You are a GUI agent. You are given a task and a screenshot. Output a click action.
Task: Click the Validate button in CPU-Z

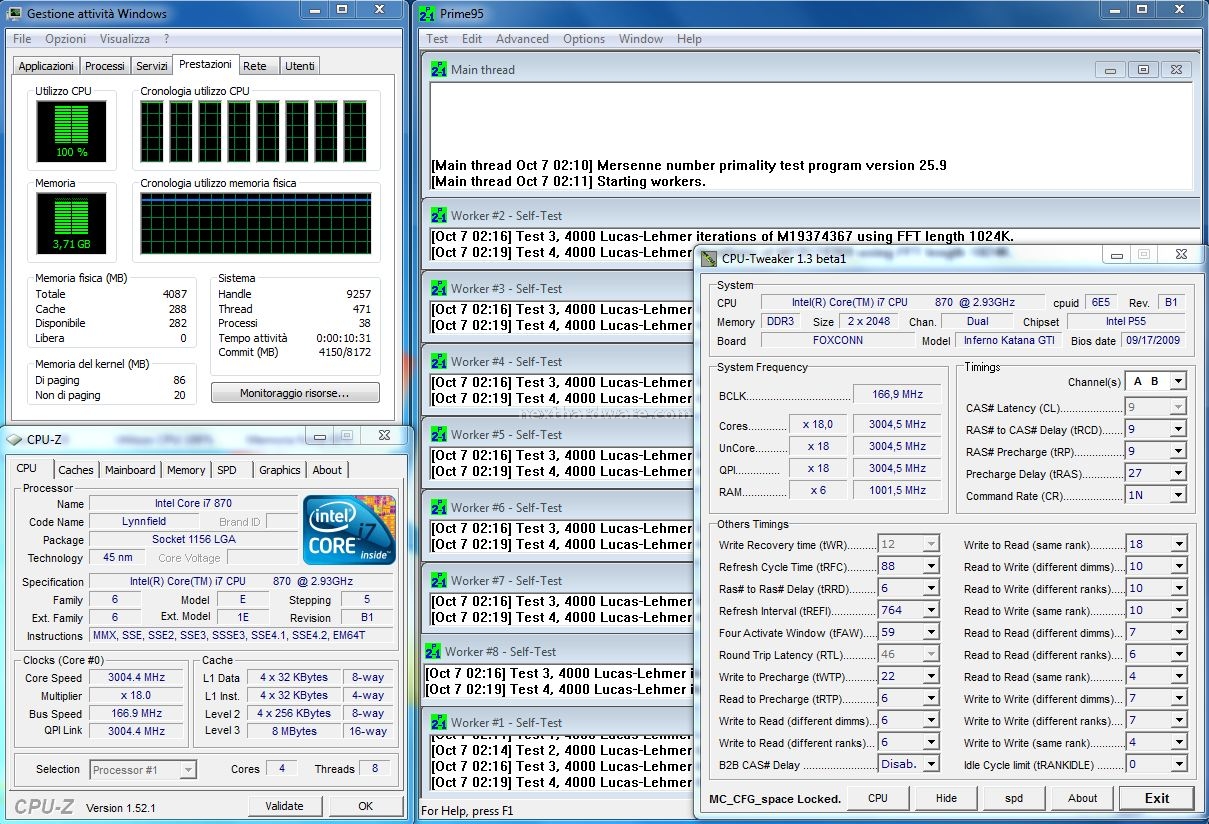coord(285,806)
